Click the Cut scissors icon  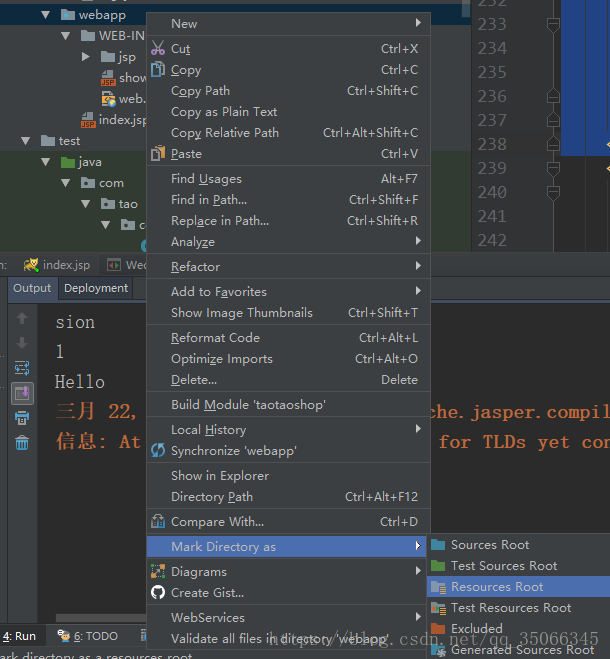[x=158, y=48]
